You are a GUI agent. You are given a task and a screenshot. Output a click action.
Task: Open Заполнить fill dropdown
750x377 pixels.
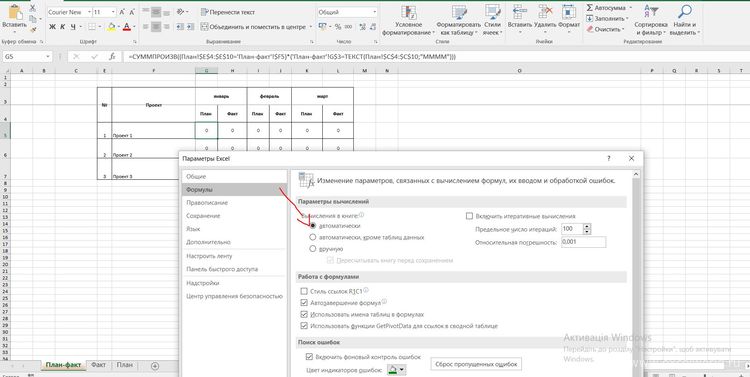click(607, 19)
